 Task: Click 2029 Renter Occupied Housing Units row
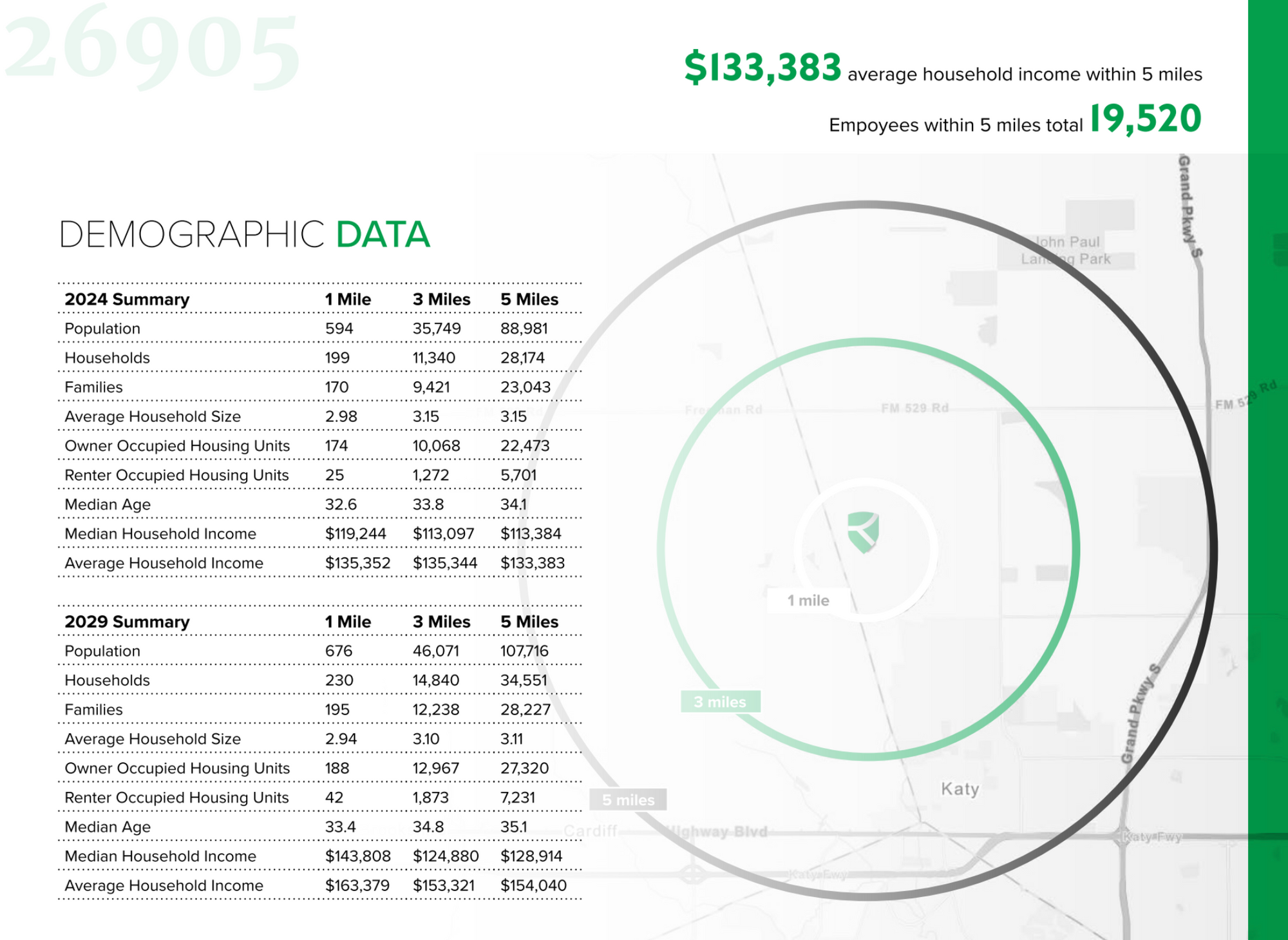[176, 798]
